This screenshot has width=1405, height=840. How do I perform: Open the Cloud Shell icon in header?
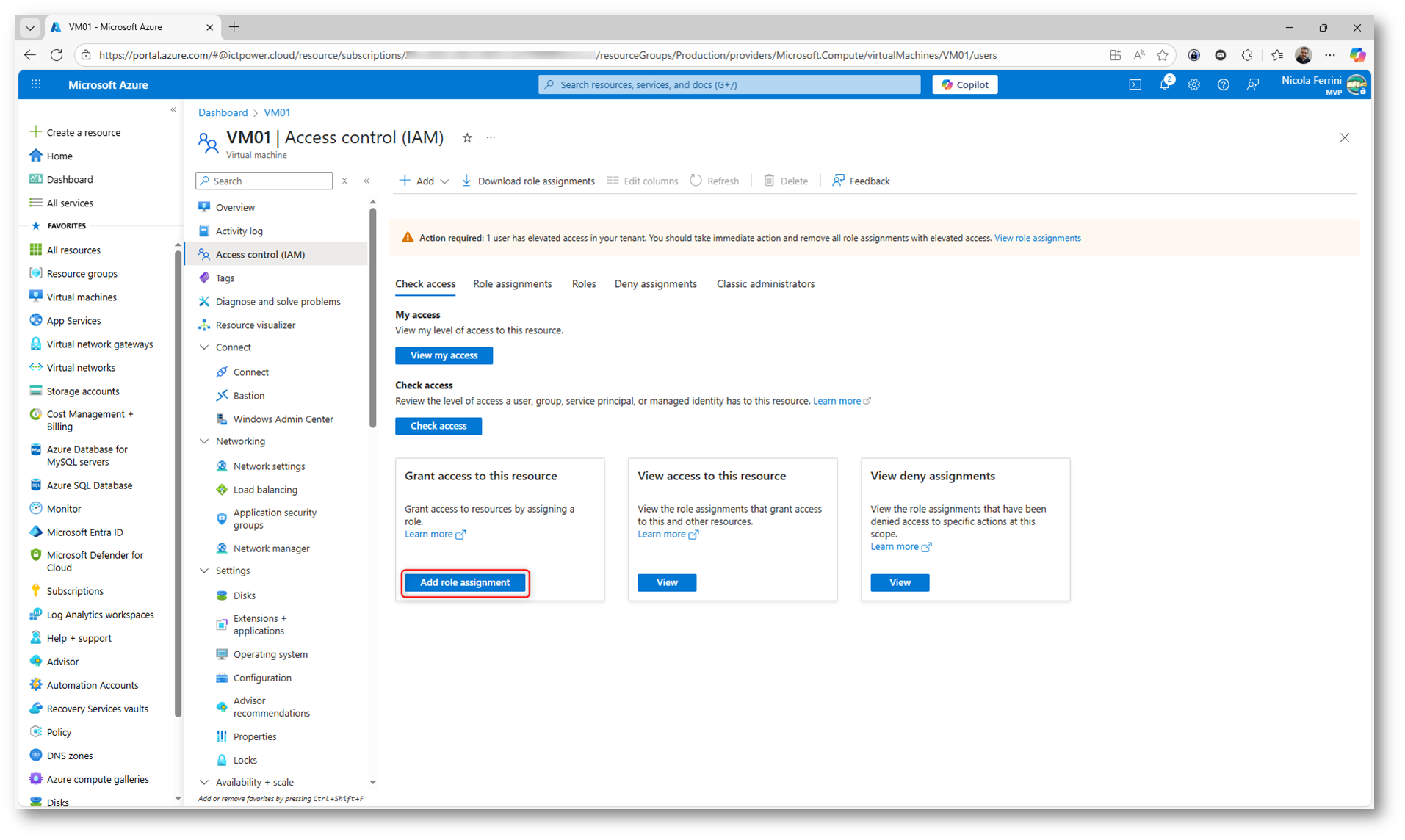1135,85
